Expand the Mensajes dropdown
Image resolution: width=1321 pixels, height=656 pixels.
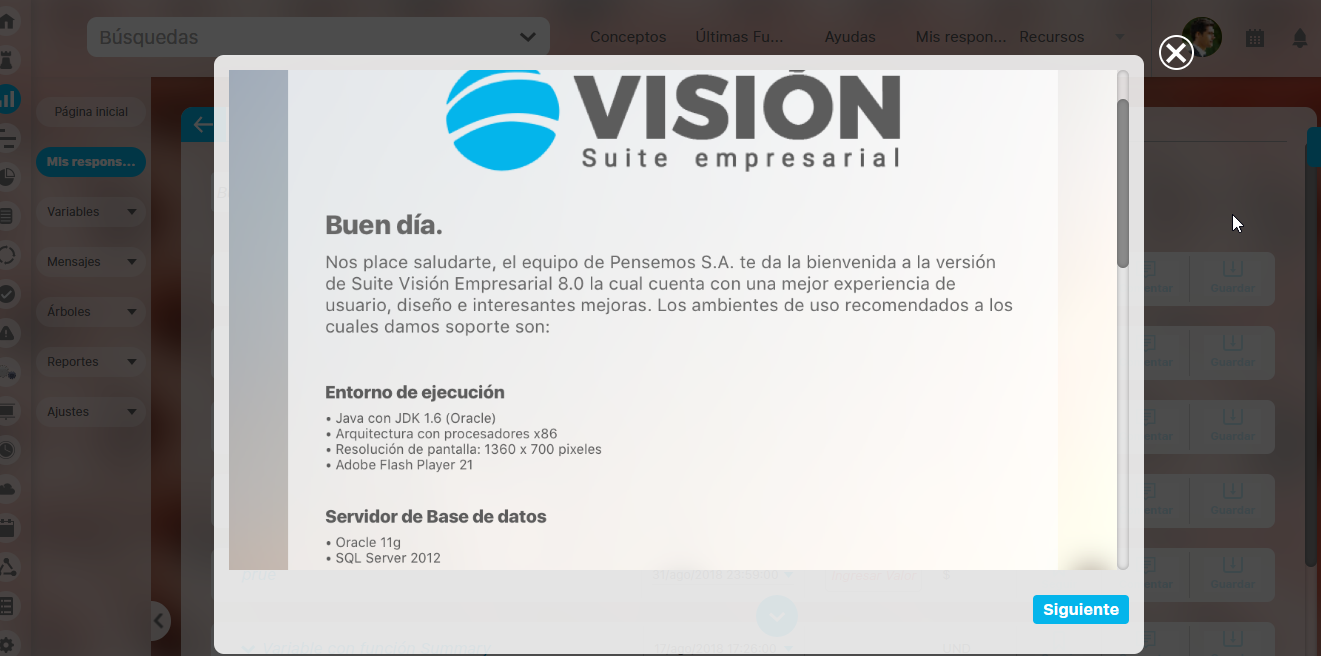coord(91,262)
